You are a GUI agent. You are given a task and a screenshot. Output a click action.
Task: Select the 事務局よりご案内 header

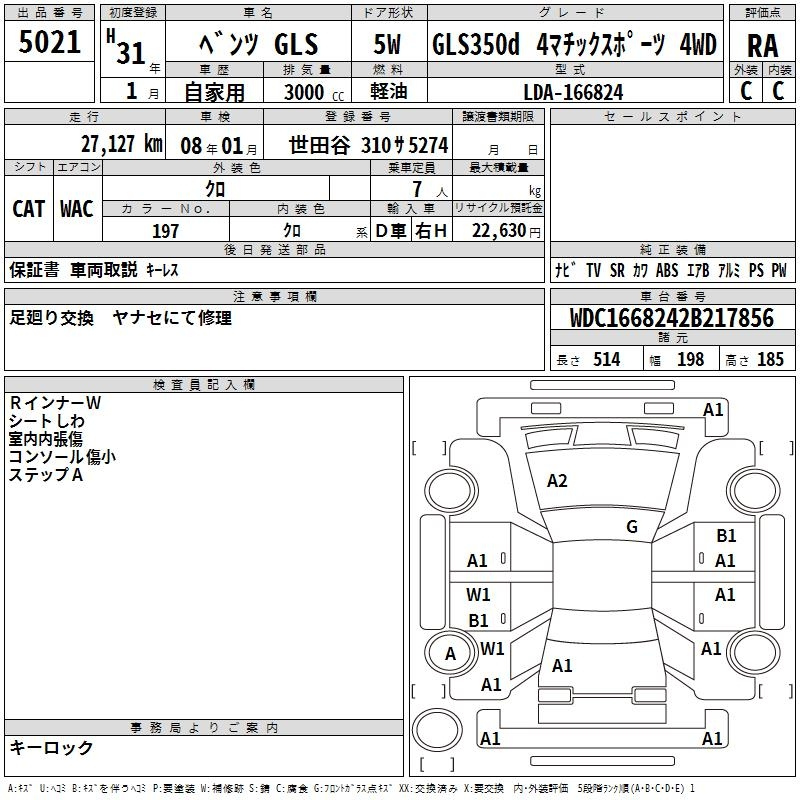[204, 728]
